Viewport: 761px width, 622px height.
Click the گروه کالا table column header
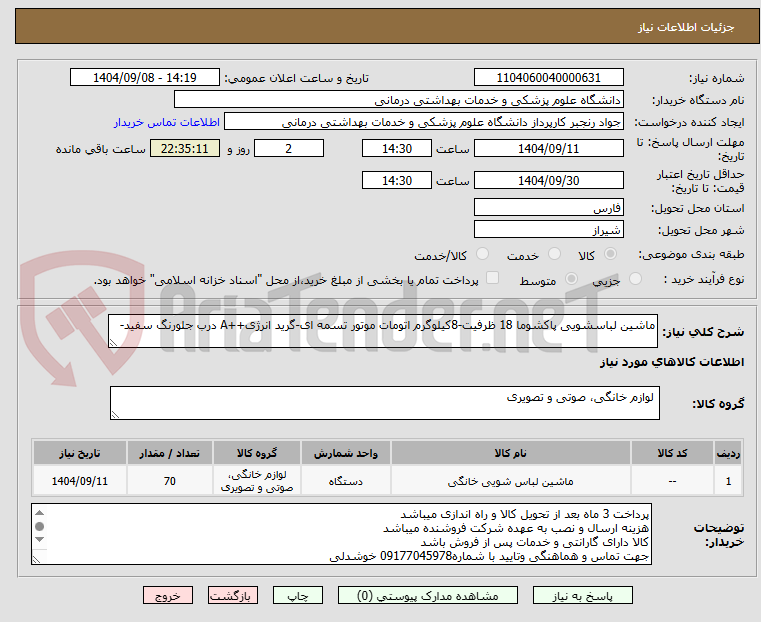click(x=257, y=453)
